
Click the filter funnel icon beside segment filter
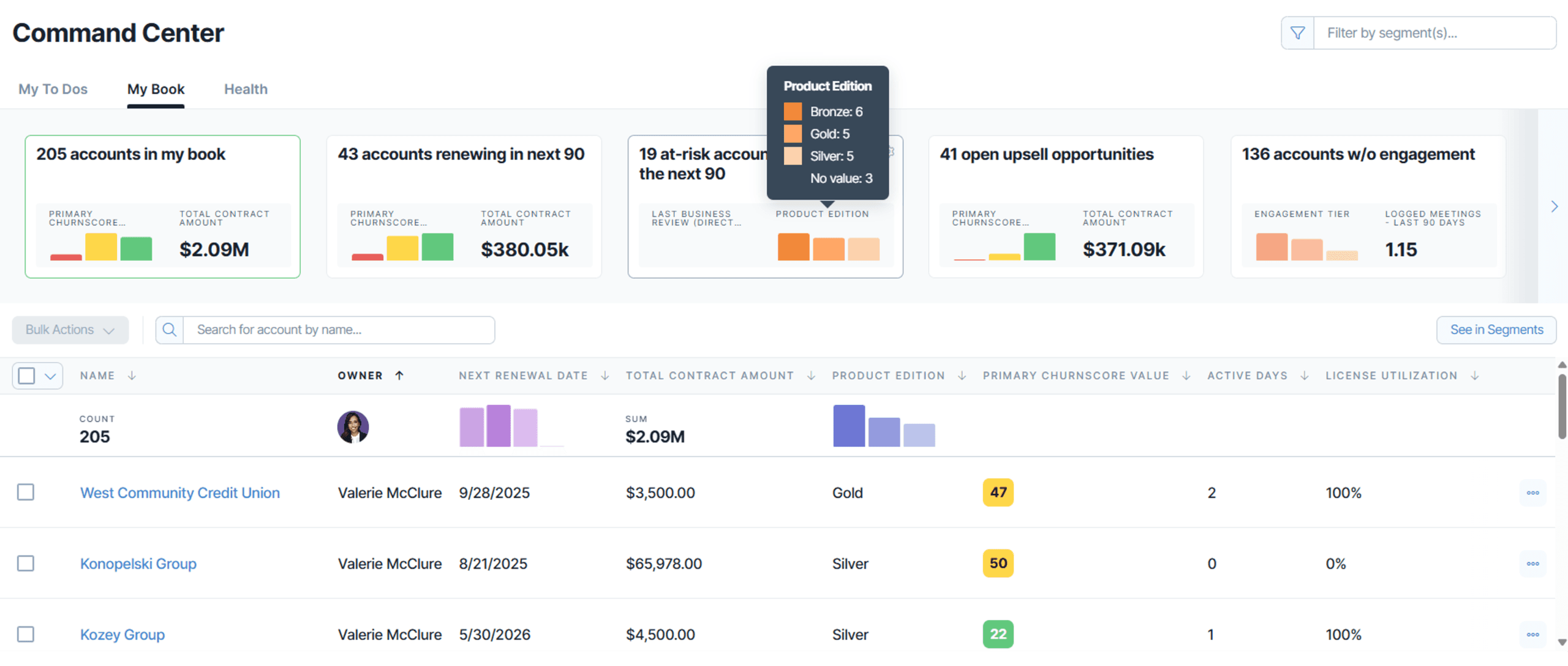pyautogui.click(x=1297, y=32)
